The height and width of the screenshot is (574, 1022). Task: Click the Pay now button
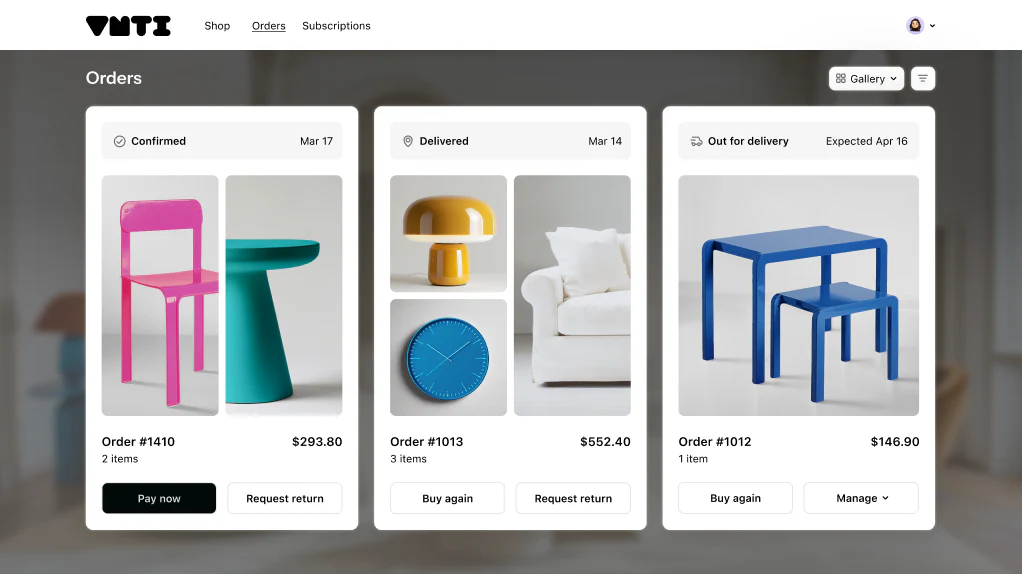159,498
